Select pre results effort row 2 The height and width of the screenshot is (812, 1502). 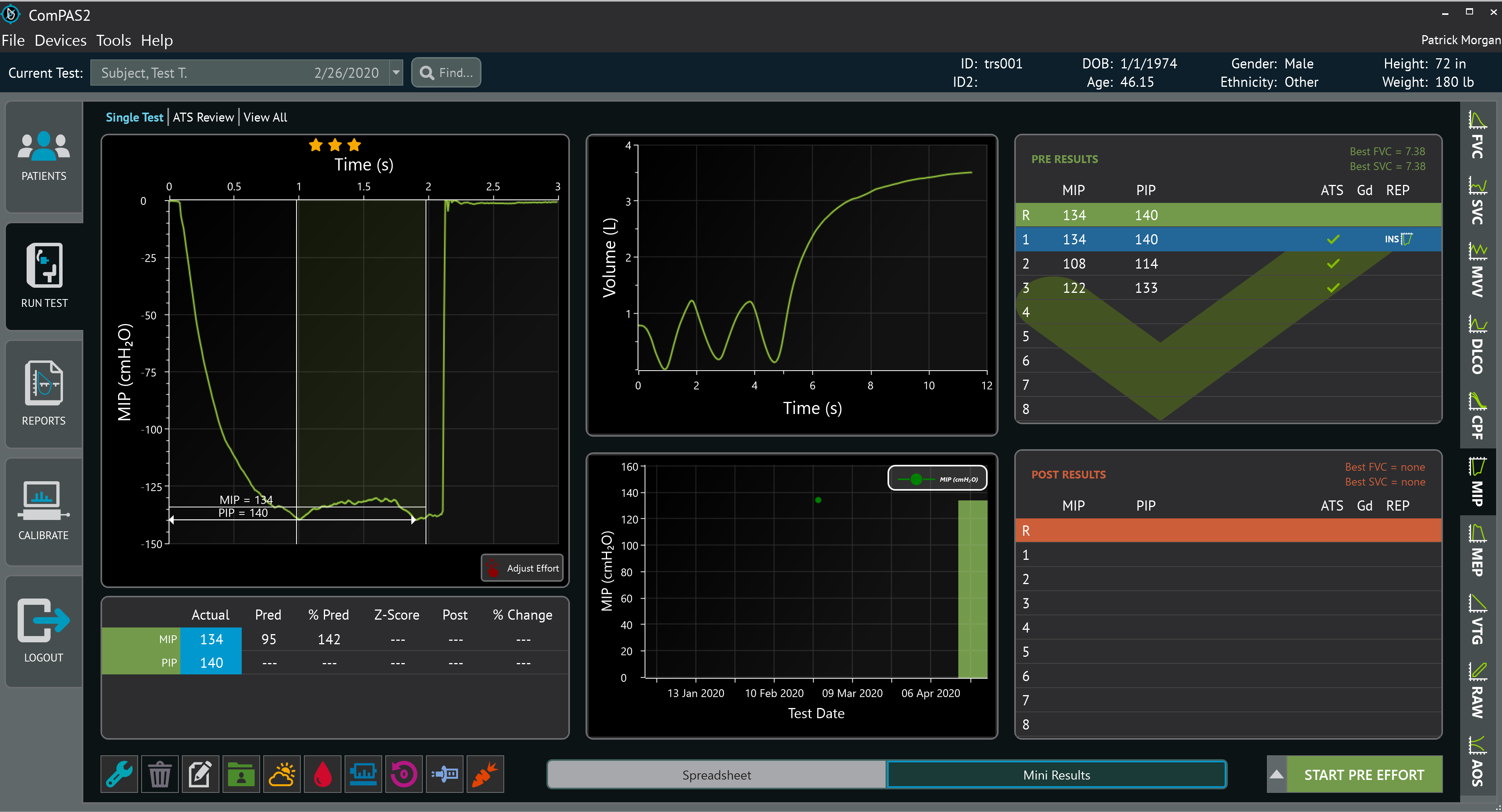1228,263
